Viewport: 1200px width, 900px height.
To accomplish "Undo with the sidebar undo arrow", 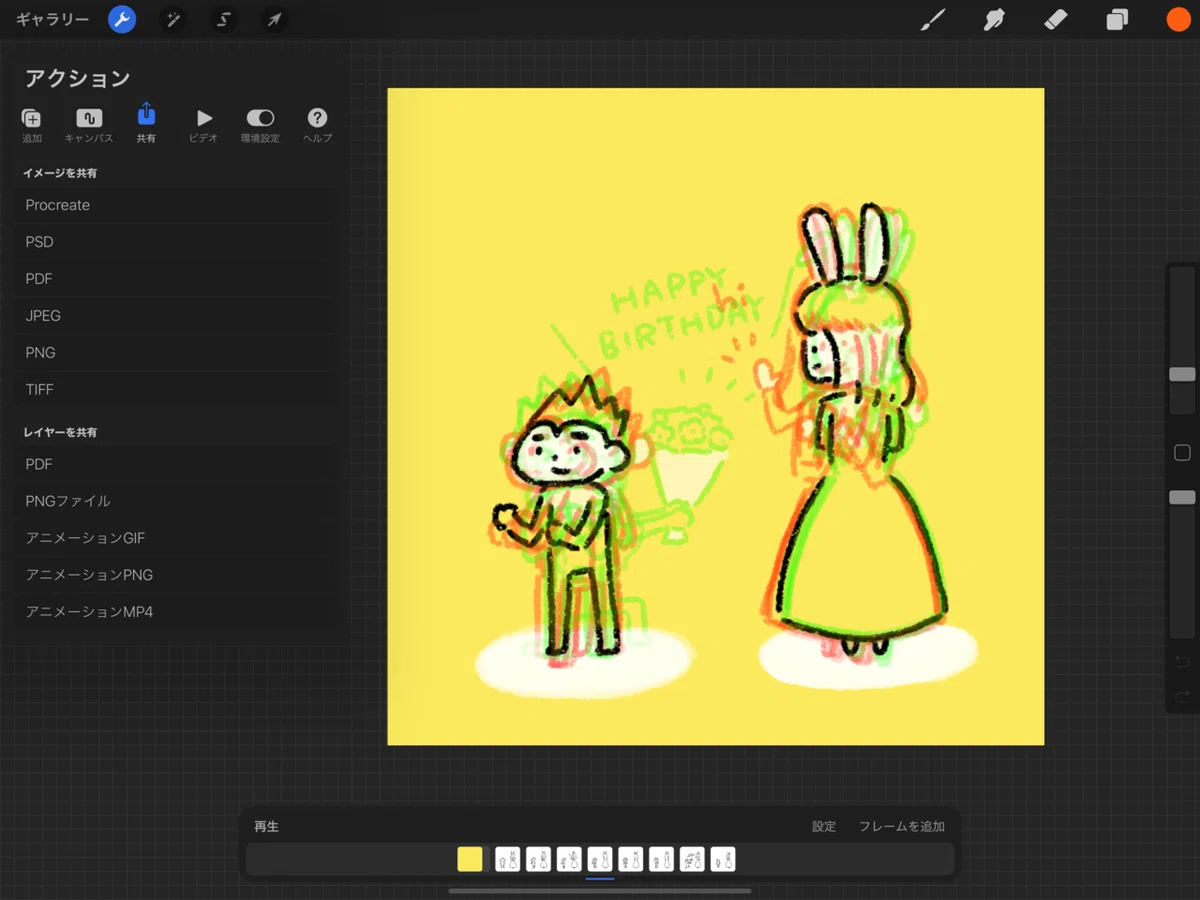I will tap(1182, 662).
